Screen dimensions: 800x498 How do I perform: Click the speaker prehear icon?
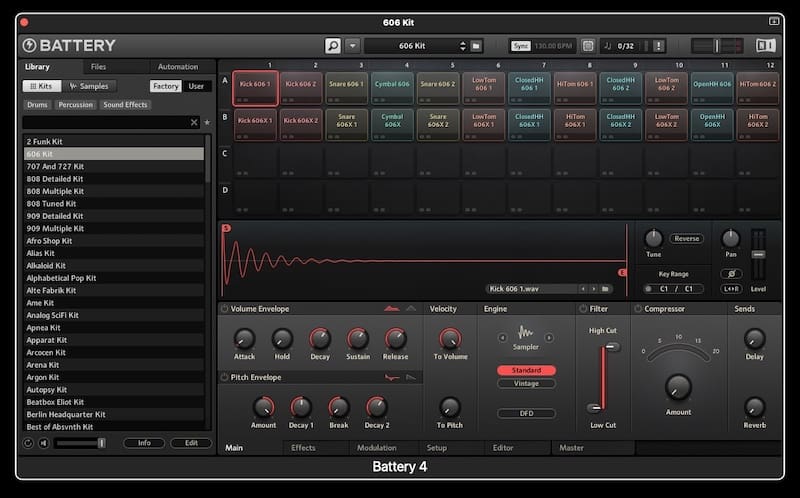click(44, 443)
